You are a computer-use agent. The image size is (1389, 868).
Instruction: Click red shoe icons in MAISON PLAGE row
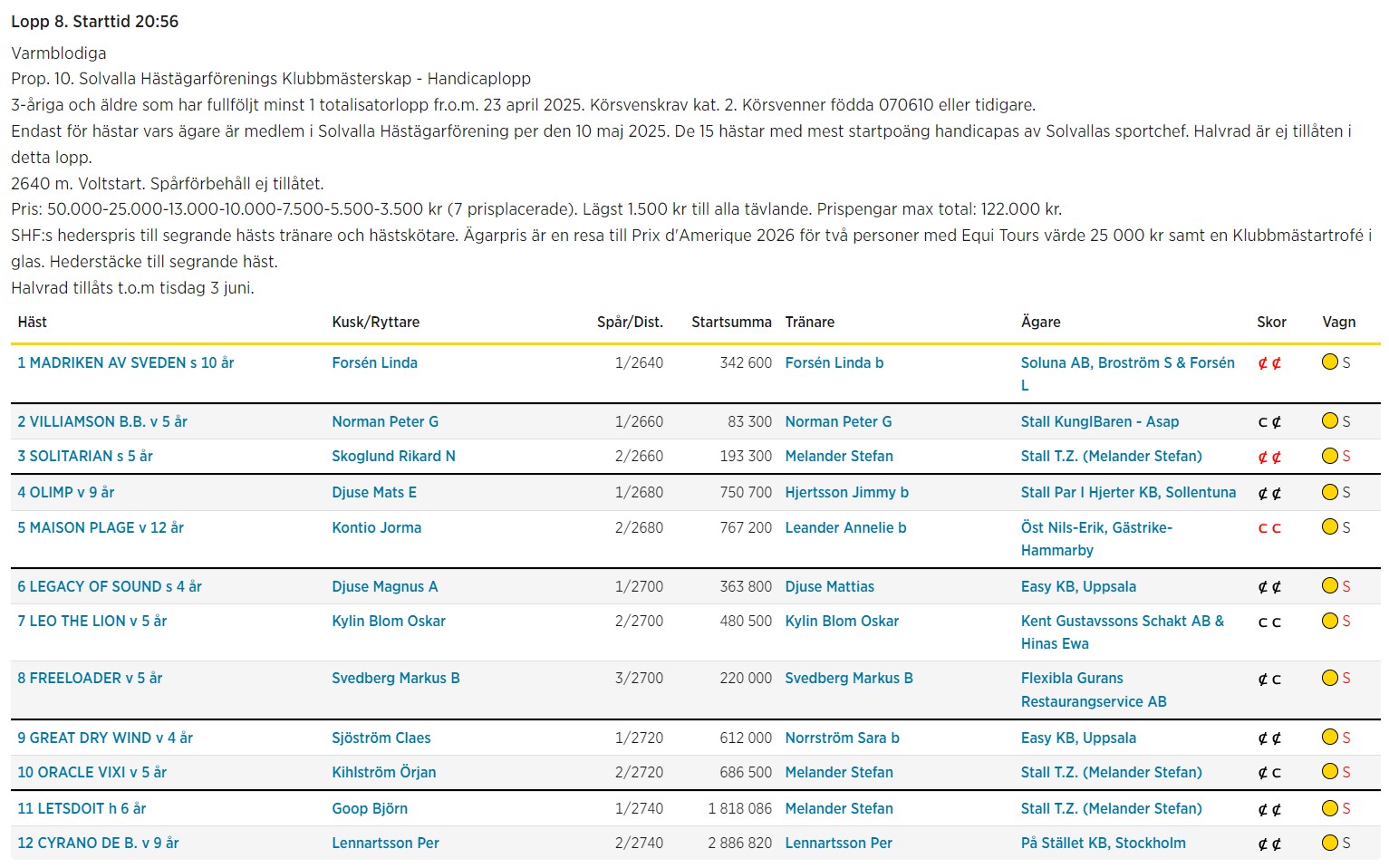[1269, 528]
